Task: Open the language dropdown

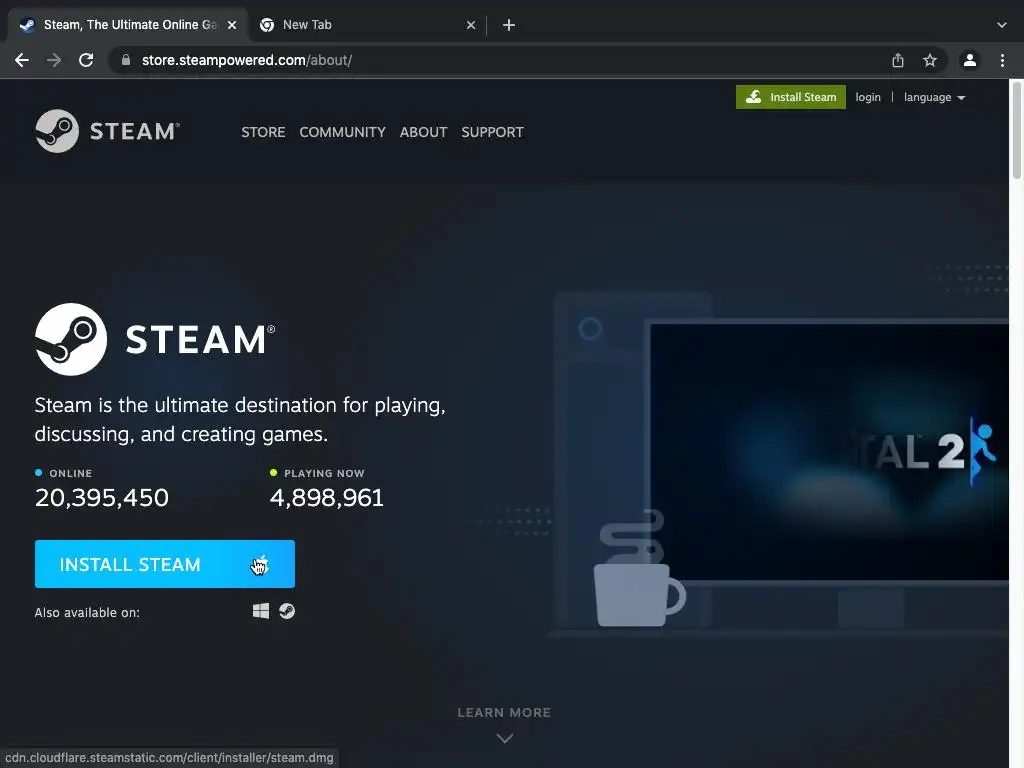Action: (x=934, y=97)
